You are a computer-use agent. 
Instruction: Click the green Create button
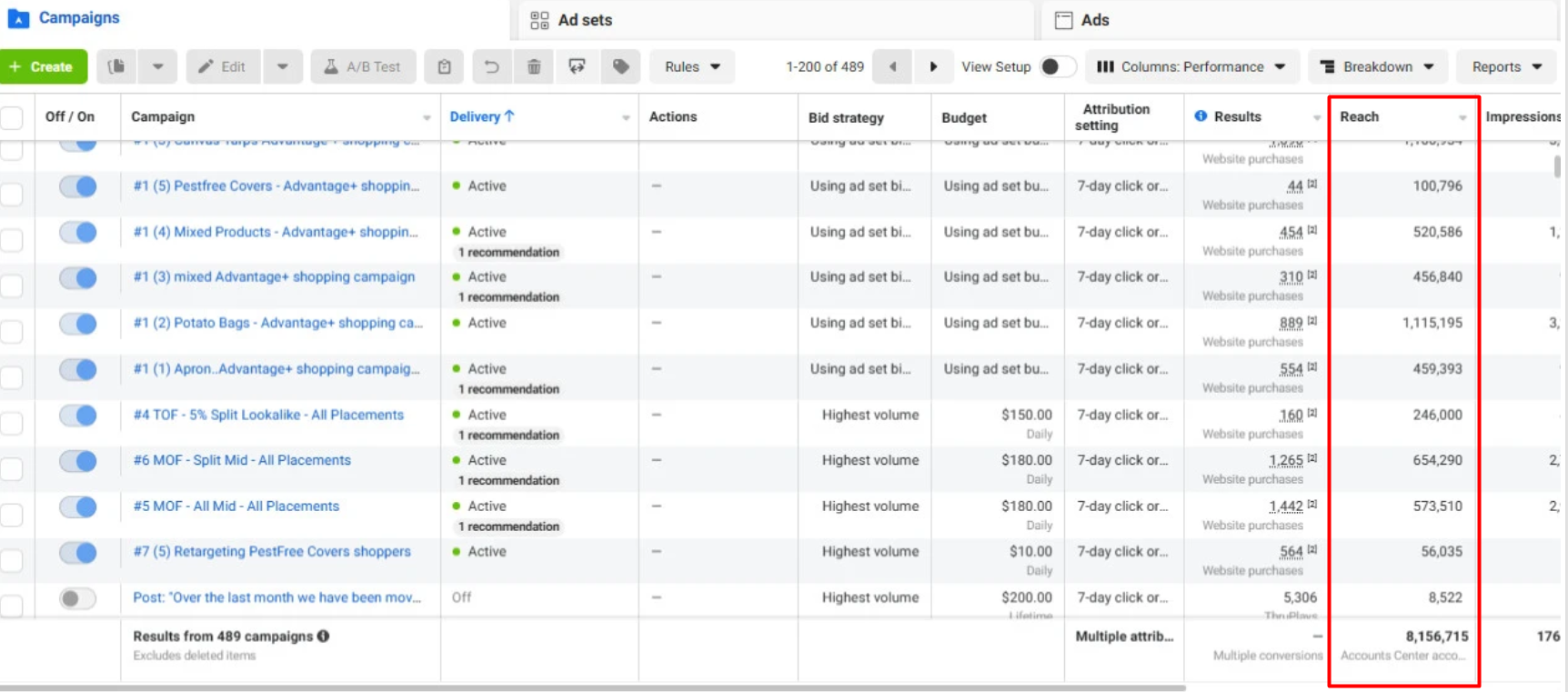pyautogui.click(x=43, y=66)
